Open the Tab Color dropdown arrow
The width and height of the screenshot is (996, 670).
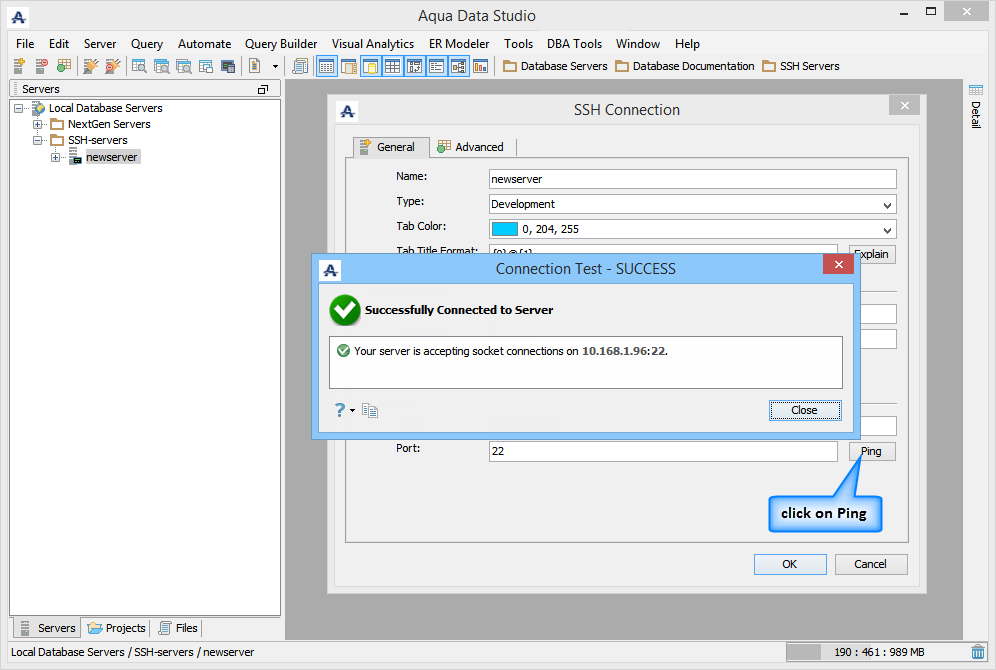click(x=887, y=230)
